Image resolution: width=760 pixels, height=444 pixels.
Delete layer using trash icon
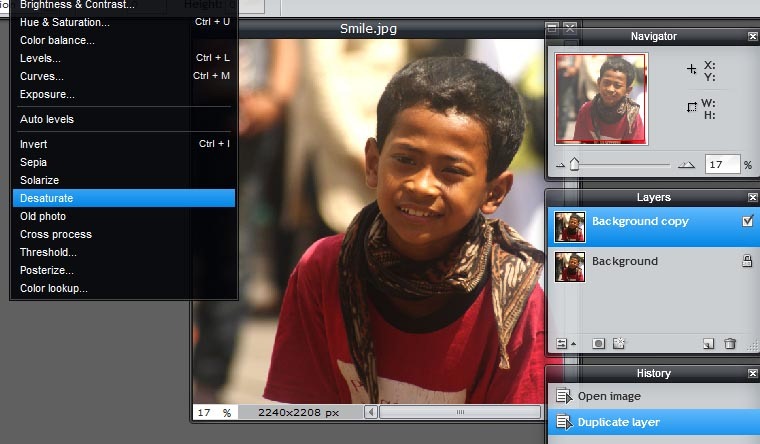(729, 344)
